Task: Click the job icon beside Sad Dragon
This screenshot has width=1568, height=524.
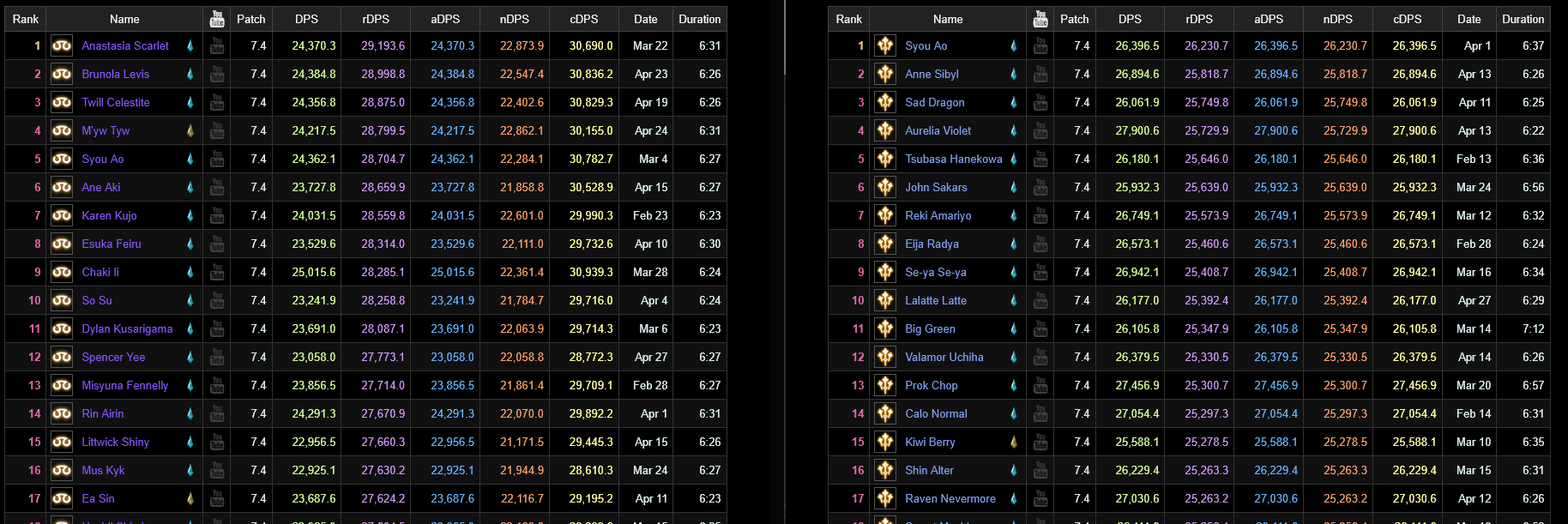Action: pyautogui.click(x=885, y=102)
